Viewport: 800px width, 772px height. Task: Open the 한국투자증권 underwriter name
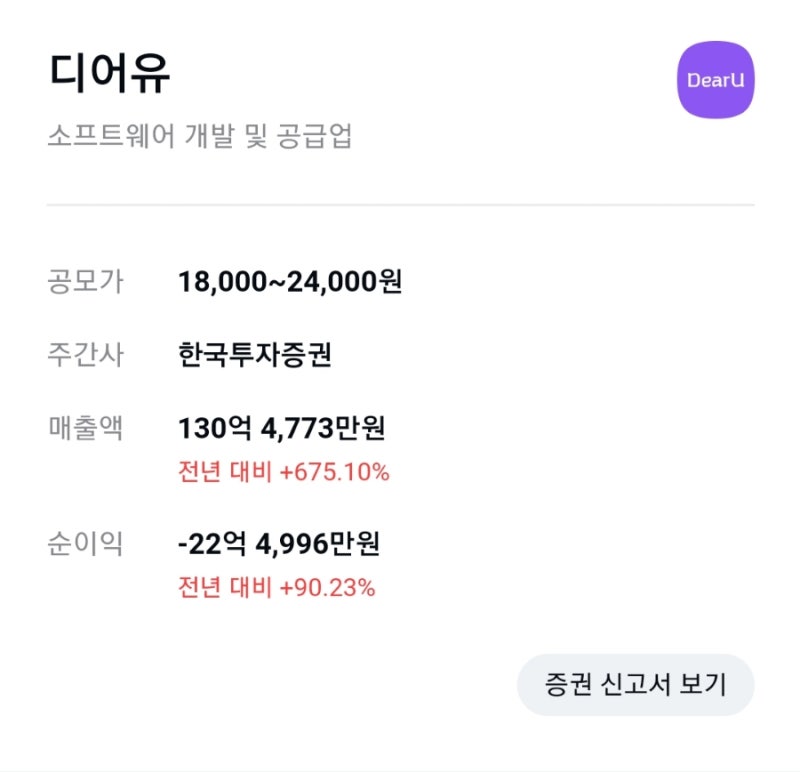(x=255, y=355)
